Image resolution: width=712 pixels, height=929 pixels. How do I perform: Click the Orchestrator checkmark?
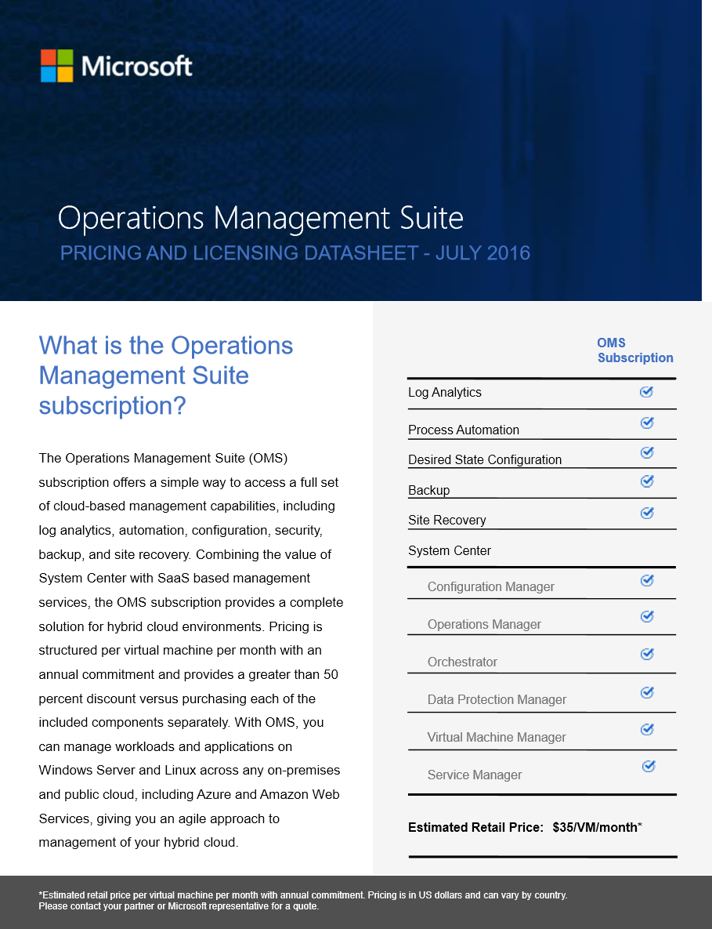647,653
